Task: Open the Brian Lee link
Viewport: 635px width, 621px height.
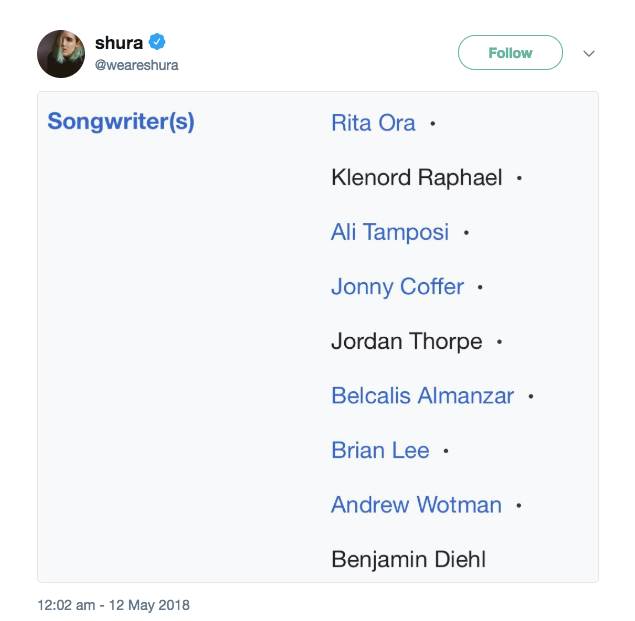Action: click(x=380, y=450)
